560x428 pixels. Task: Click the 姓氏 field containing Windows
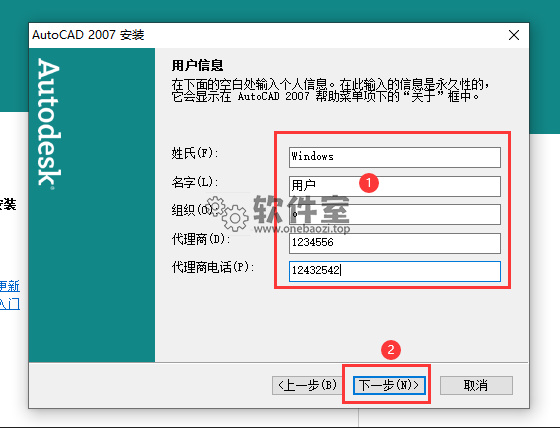click(x=395, y=157)
